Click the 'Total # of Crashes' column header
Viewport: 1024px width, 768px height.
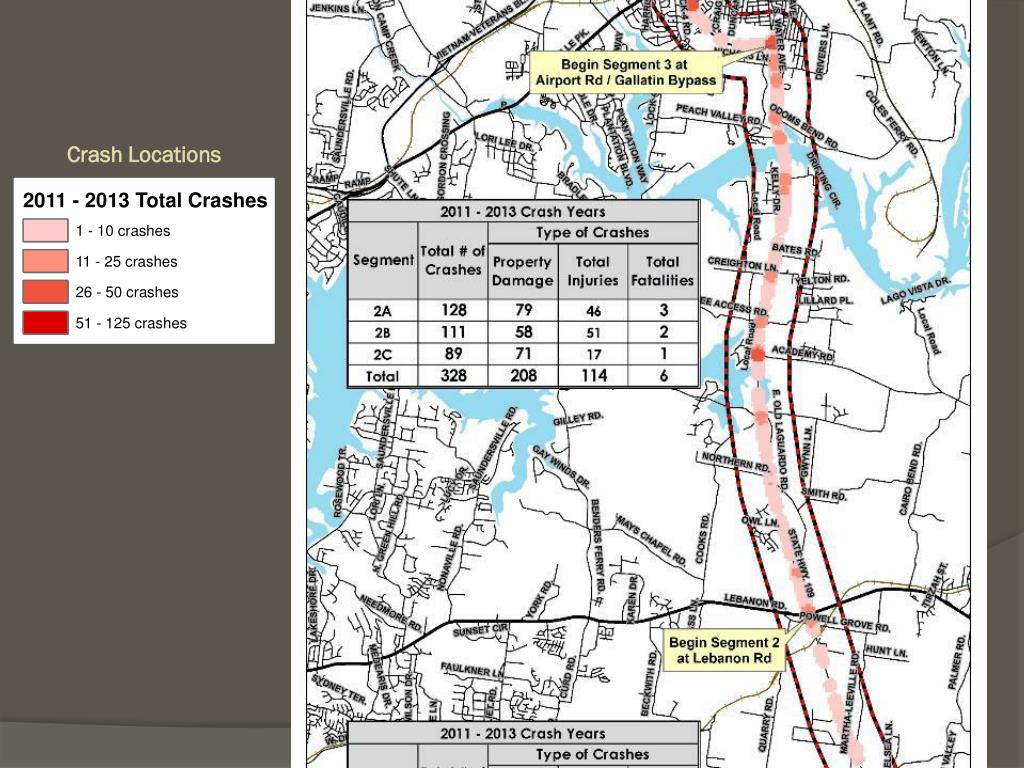click(453, 261)
